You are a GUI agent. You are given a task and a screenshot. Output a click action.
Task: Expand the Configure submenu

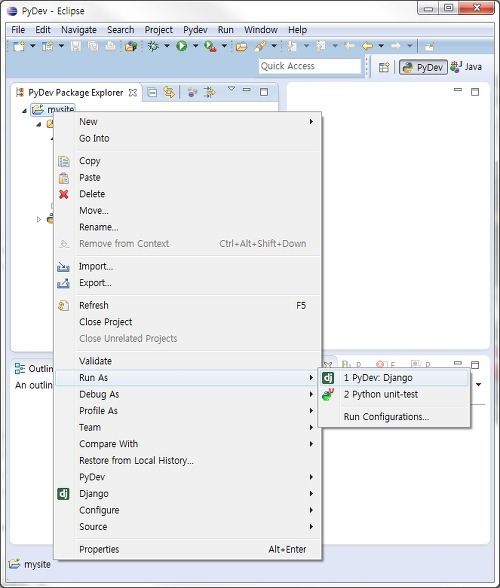tap(188, 510)
